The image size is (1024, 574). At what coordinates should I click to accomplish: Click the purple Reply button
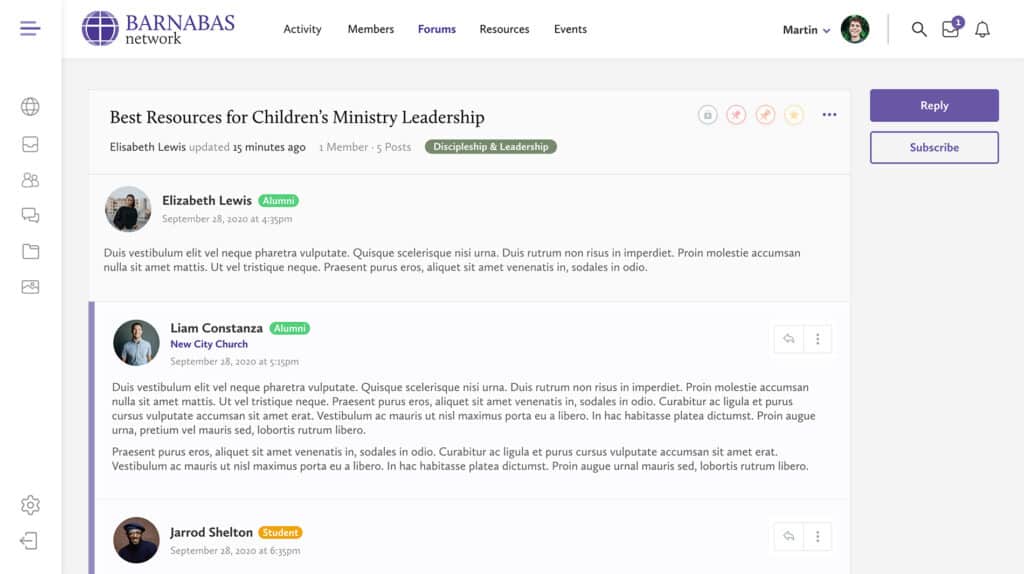tap(934, 105)
